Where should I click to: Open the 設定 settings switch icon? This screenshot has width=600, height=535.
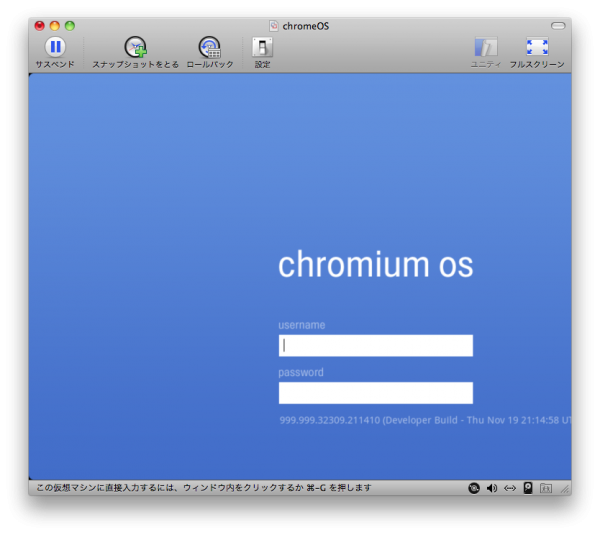(262, 47)
